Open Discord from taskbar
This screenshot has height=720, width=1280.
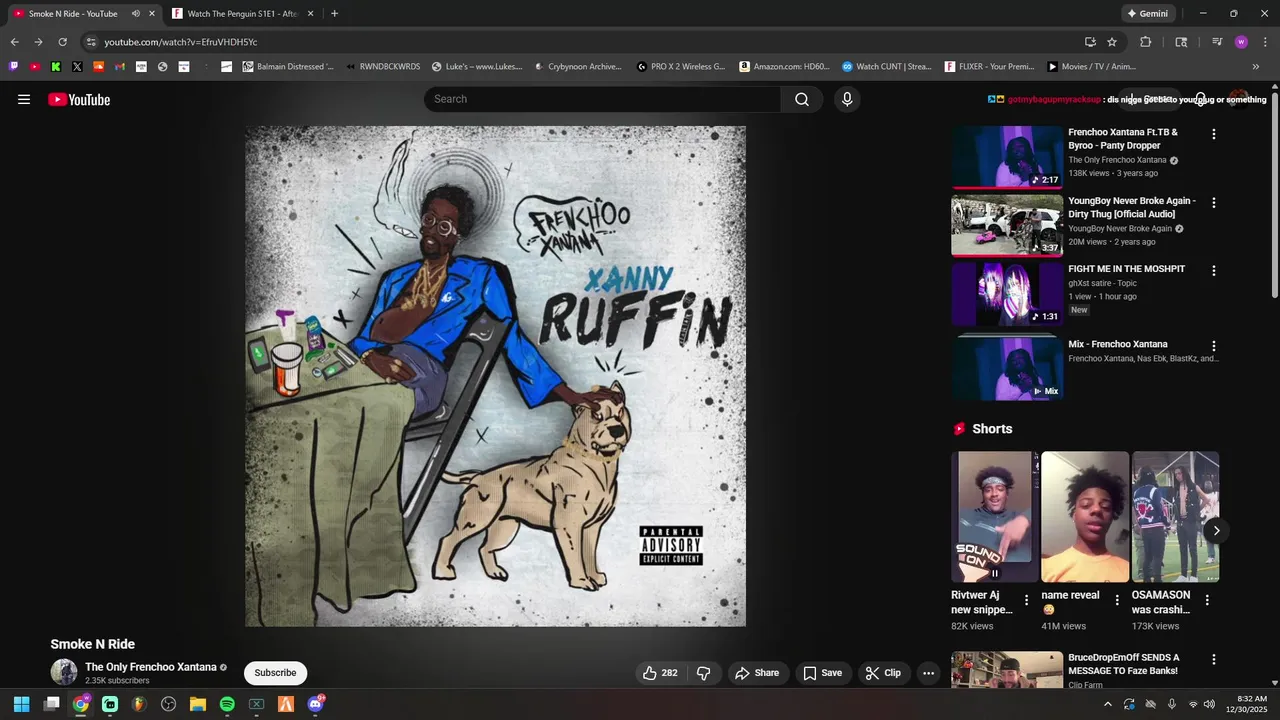coord(316,704)
